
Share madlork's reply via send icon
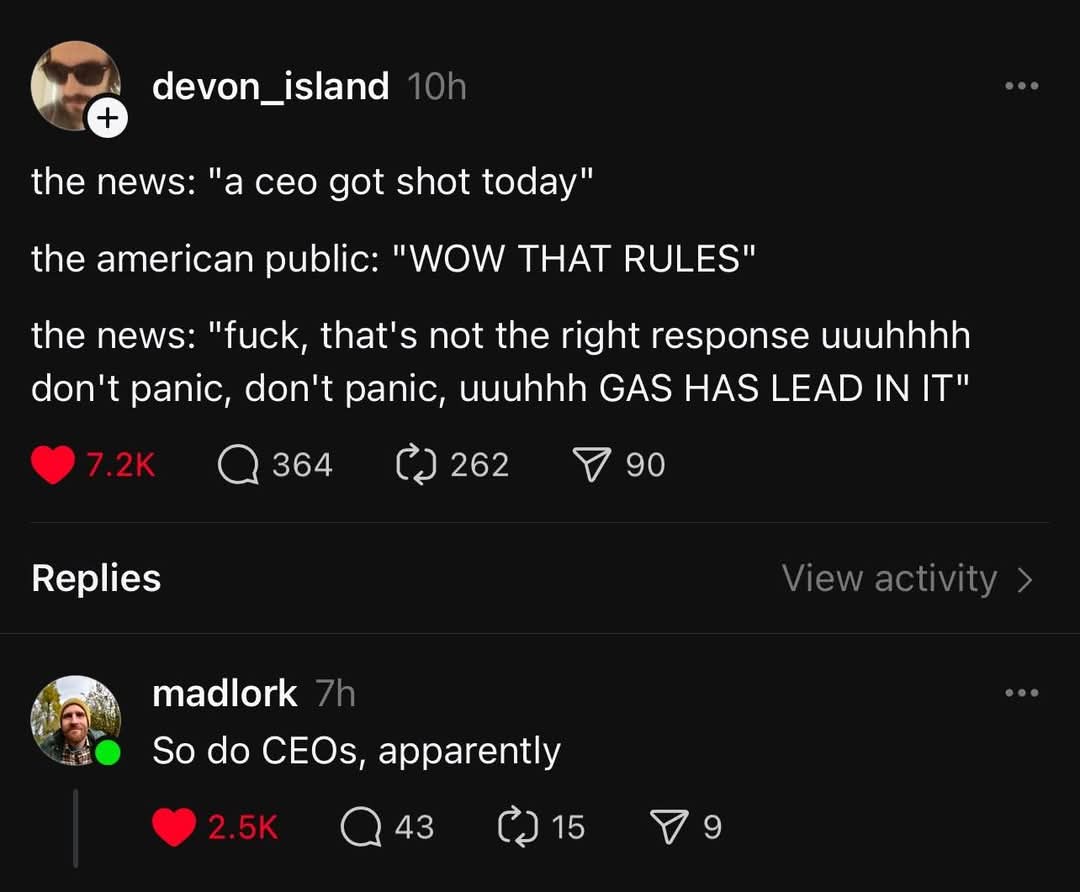(x=671, y=827)
